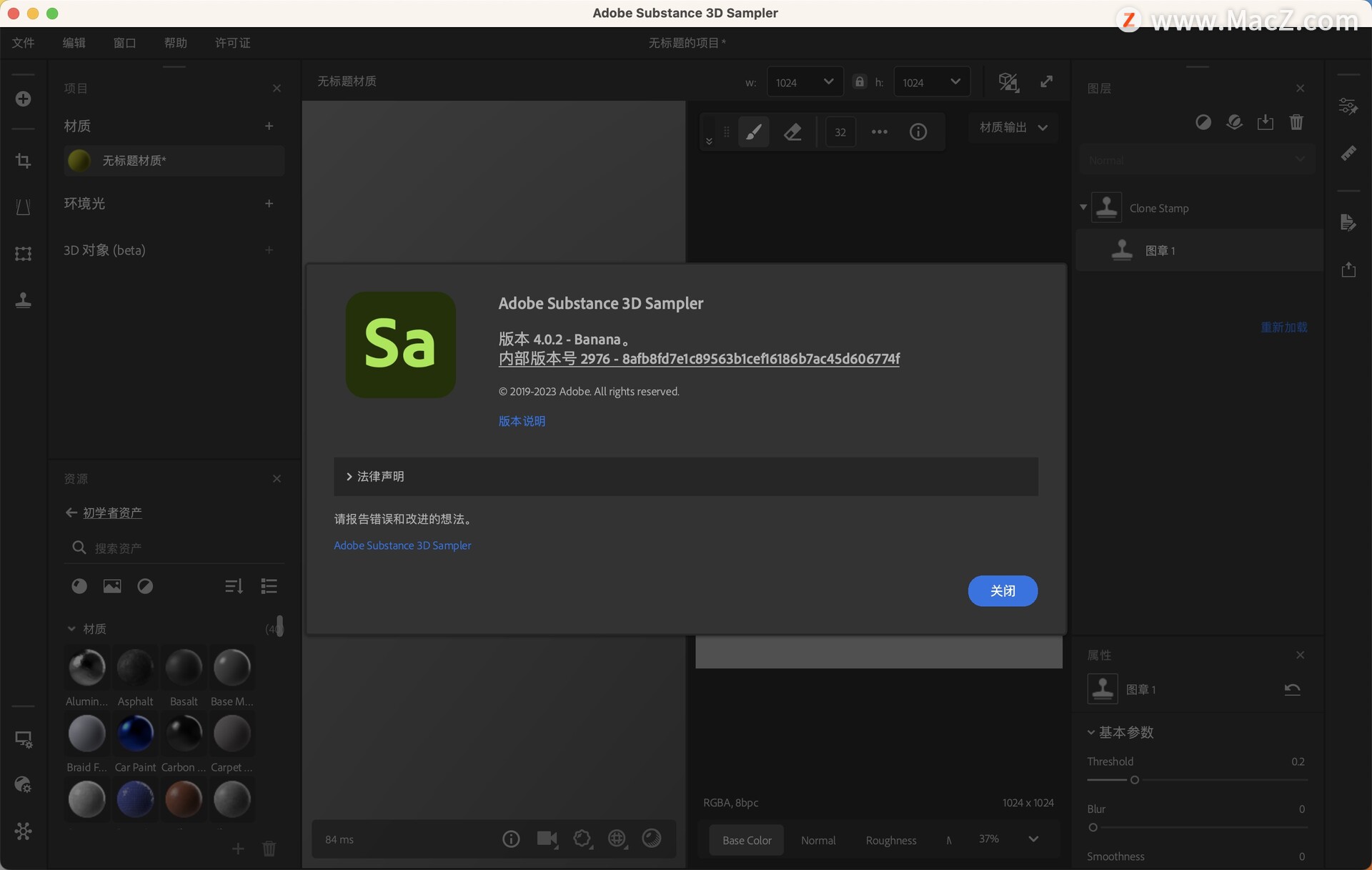Delete the layer using the trash icon
The width and height of the screenshot is (1372, 870).
click(1297, 122)
